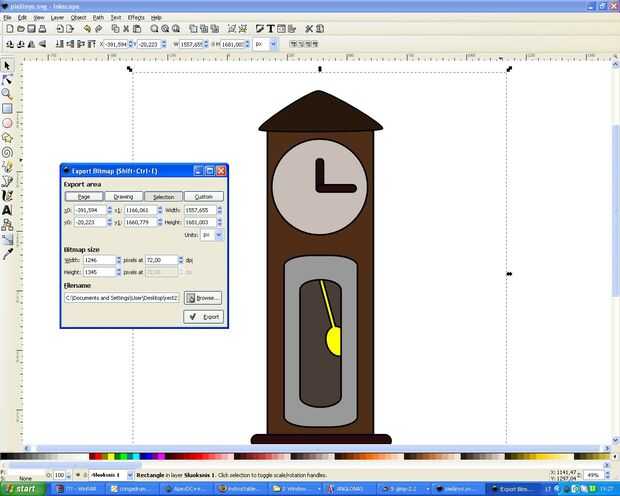Click the x0 stepper in Export dialog
620x496 pixels.
(x=110, y=210)
